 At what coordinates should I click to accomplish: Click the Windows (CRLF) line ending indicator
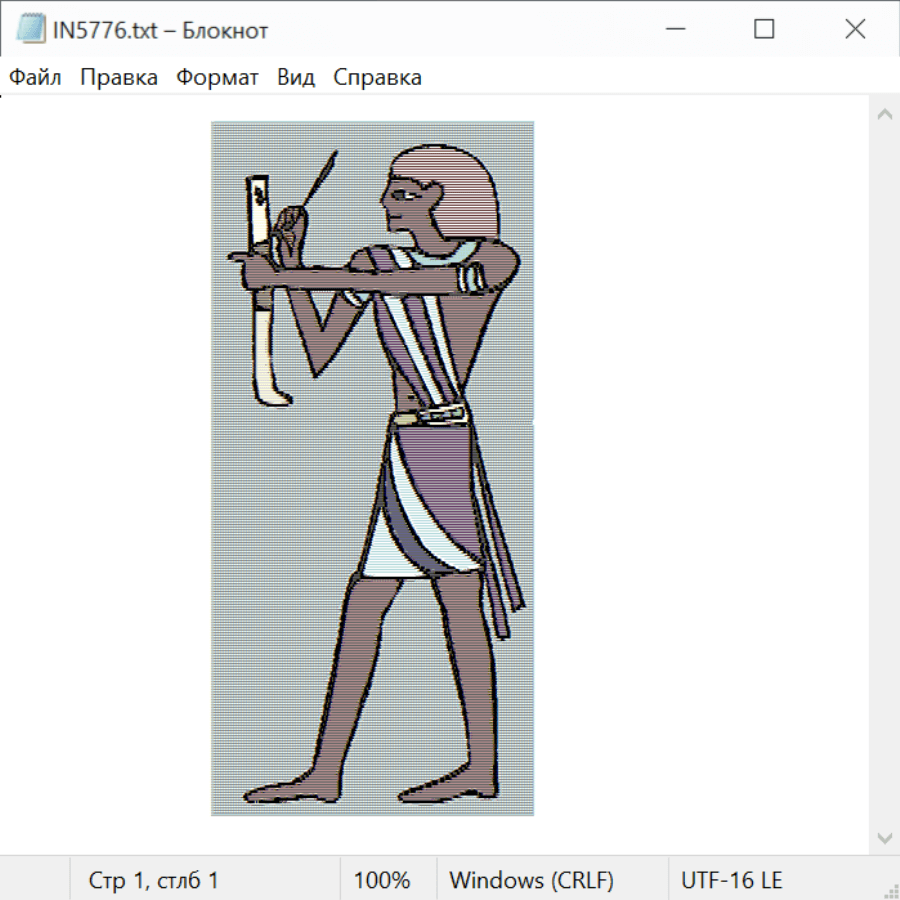[x=531, y=880]
